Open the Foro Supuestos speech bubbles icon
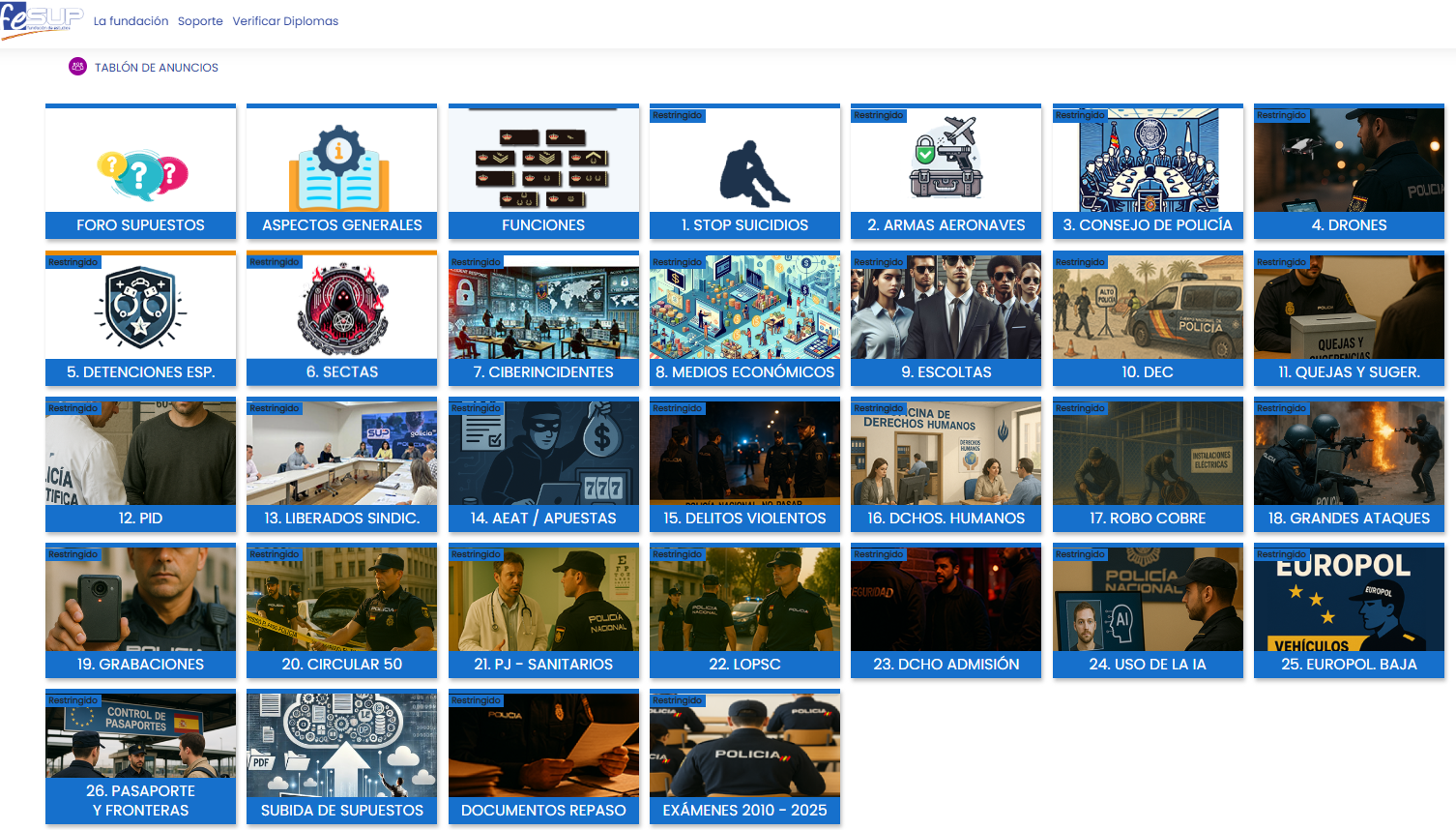1456x830 pixels. (141, 174)
